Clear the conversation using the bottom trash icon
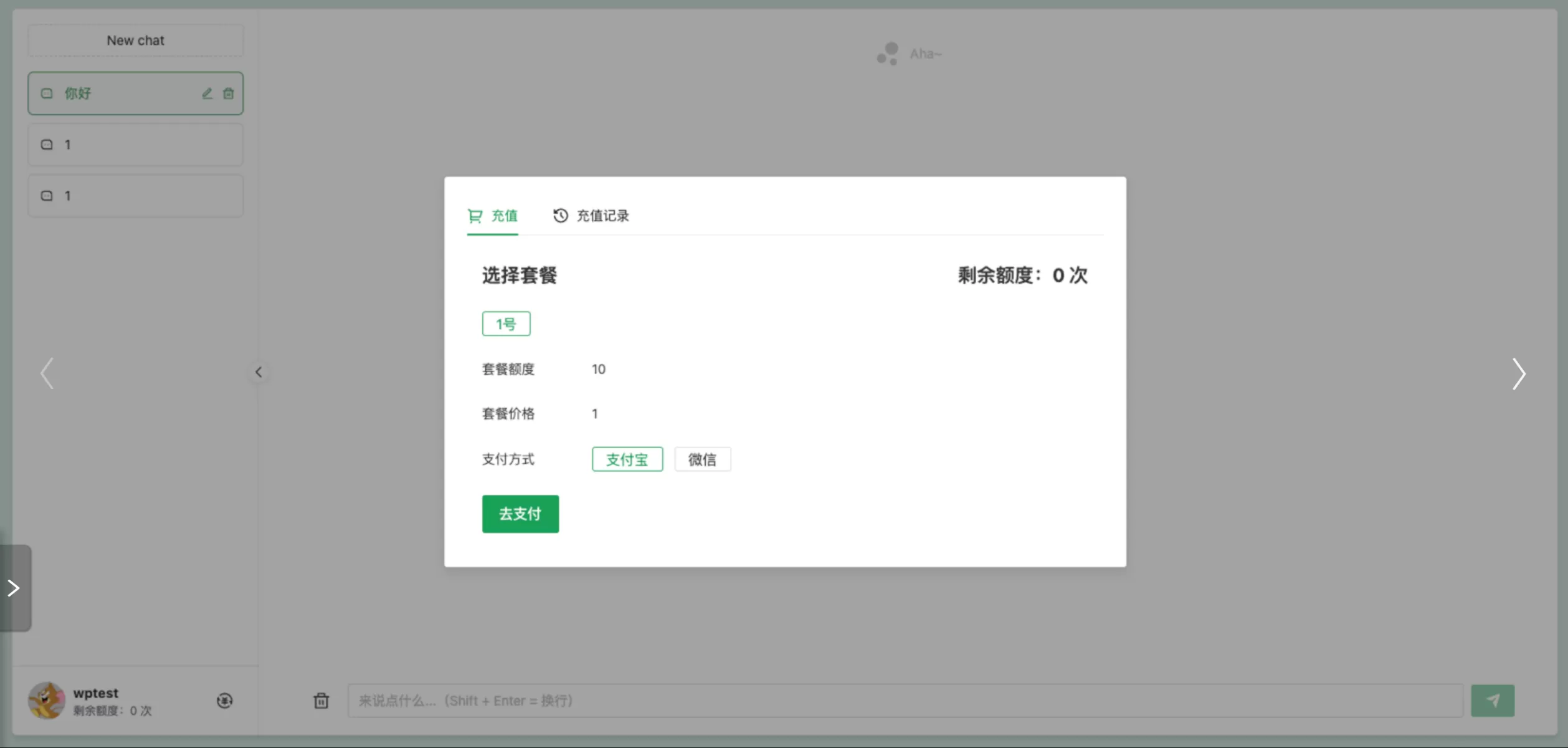Screen dimensions: 1568x748 click(321, 701)
